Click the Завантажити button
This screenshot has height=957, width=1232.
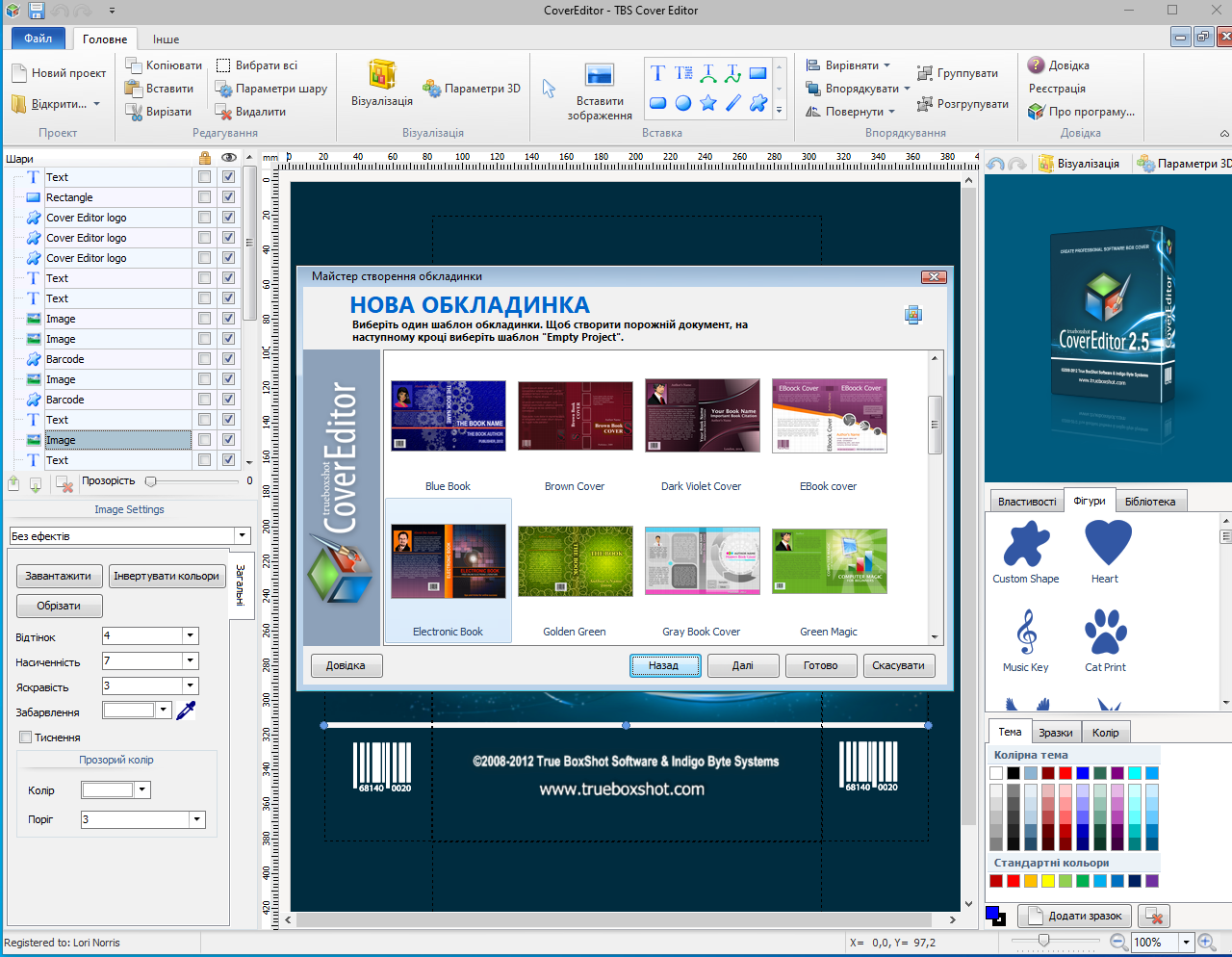[59, 576]
